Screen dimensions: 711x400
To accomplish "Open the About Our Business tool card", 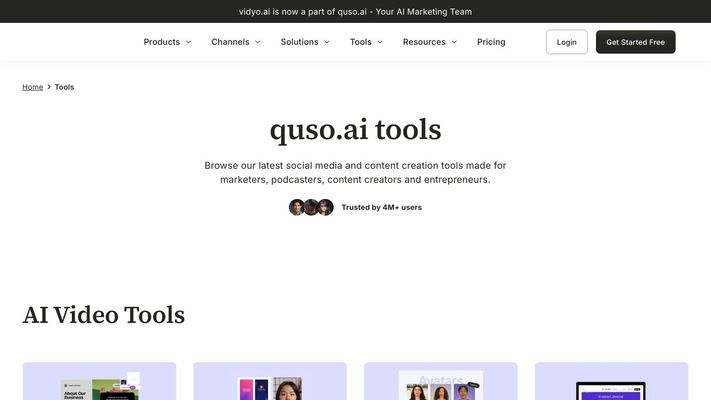I will [x=99, y=381].
